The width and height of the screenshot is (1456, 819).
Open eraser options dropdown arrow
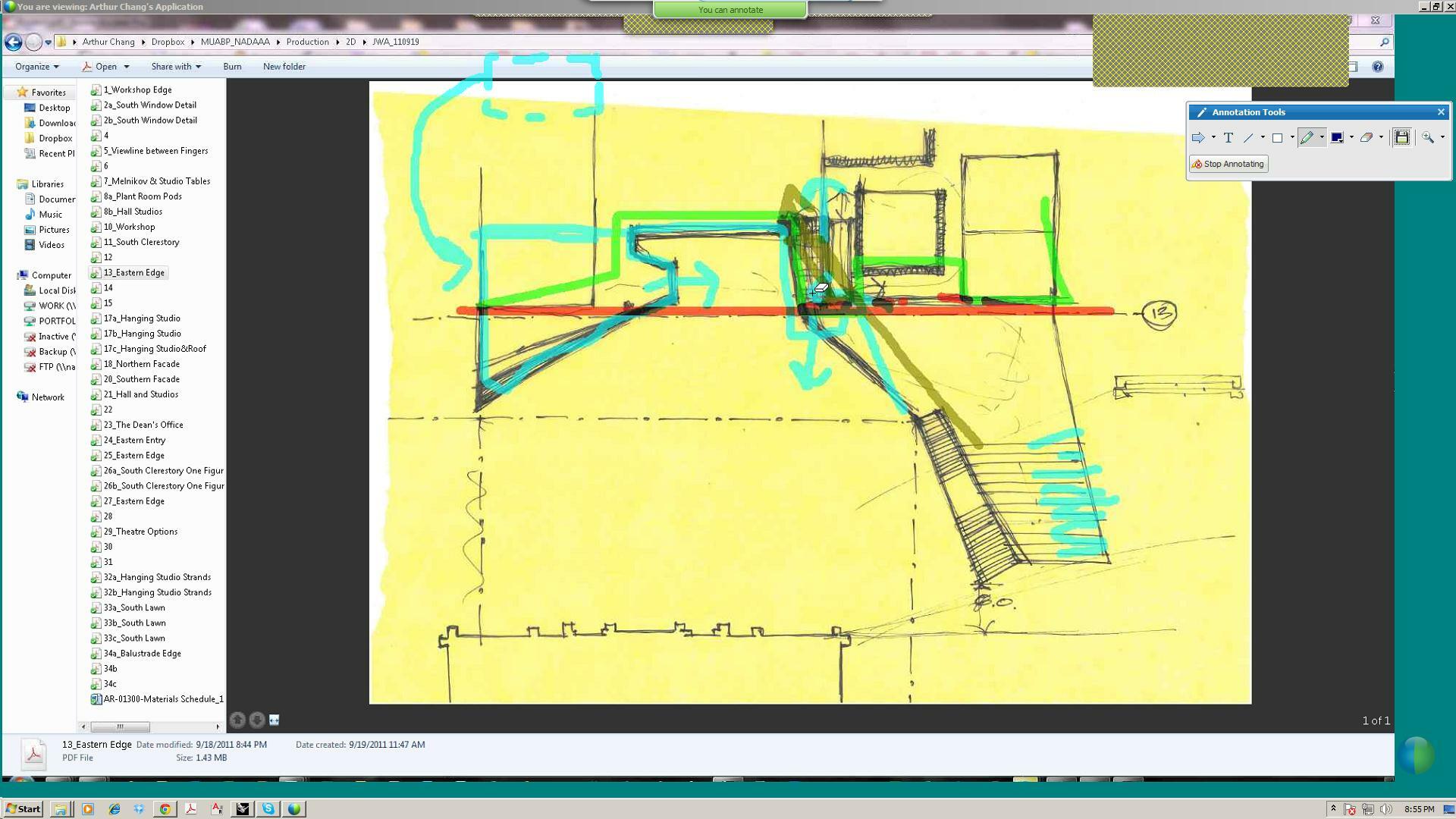click(1381, 138)
